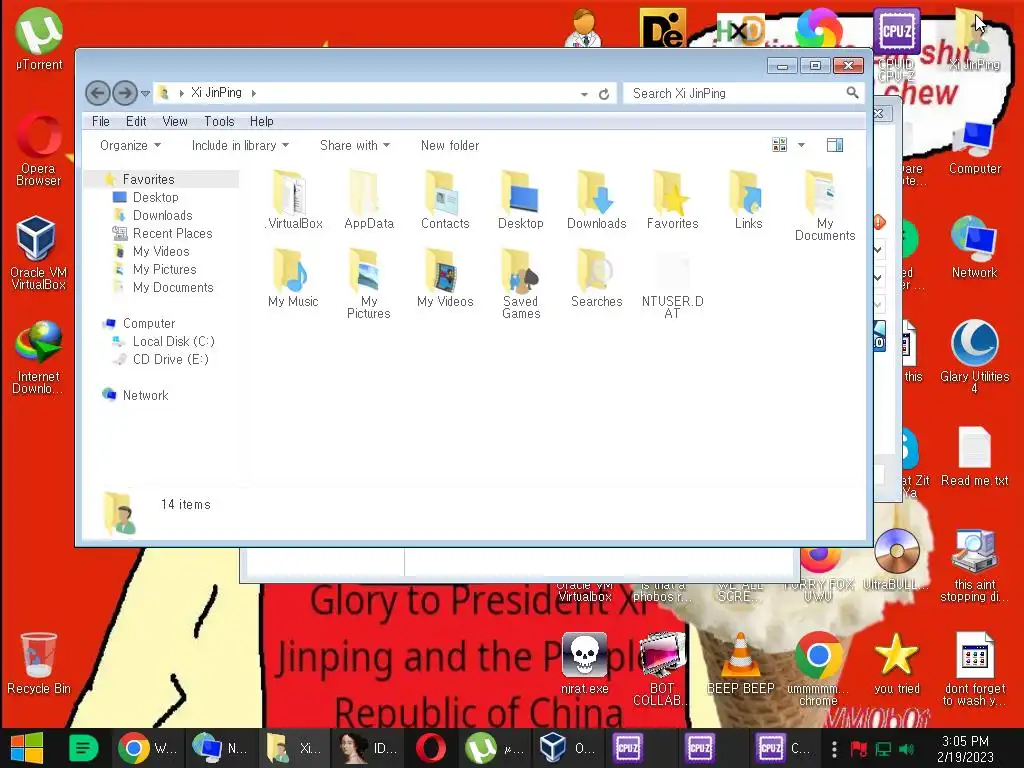Viewport: 1024px width, 768px height.
Task: Open the Favorites folder in file pane
Action: tap(673, 199)
